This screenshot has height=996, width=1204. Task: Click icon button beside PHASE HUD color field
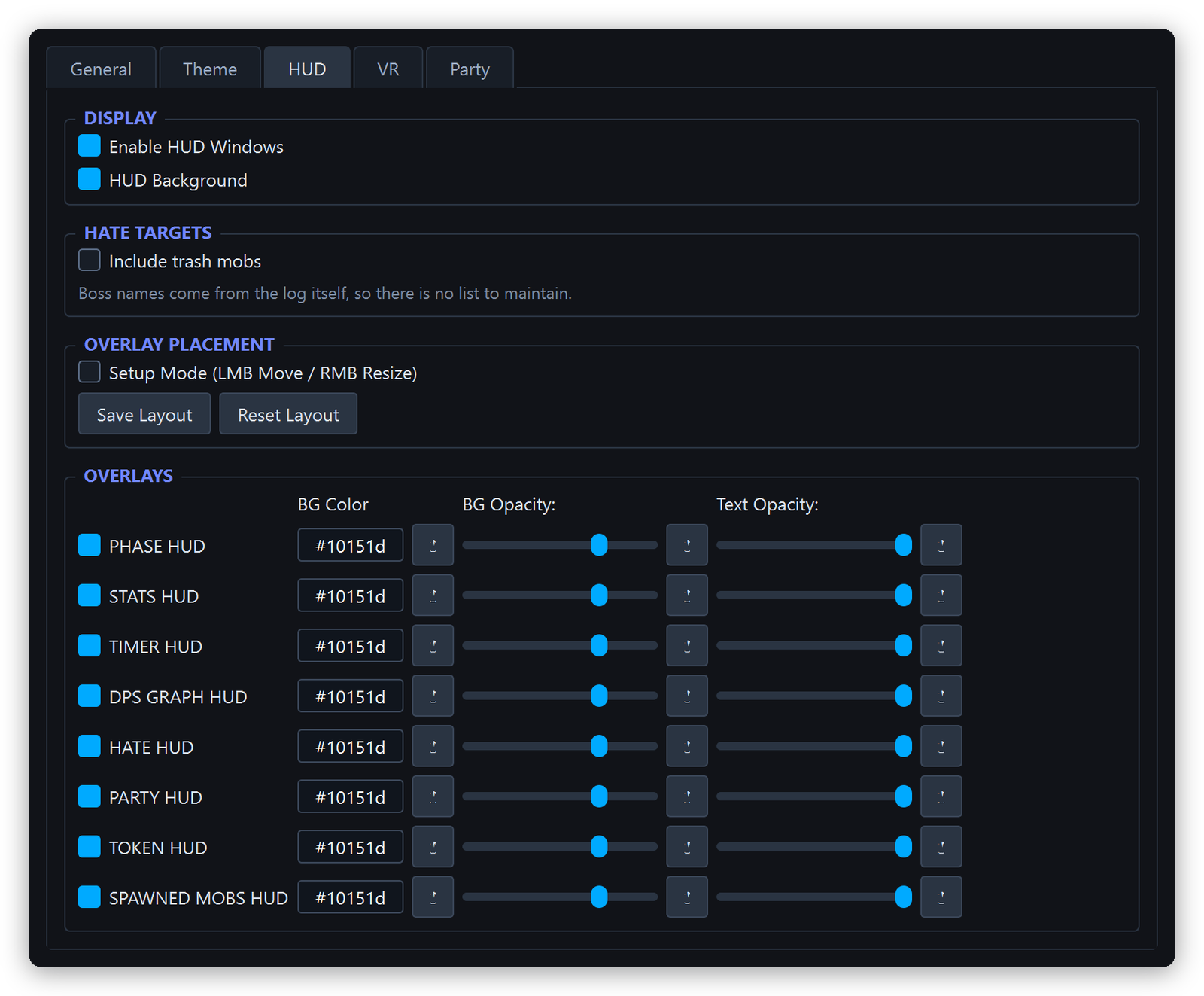pos(433,545)
